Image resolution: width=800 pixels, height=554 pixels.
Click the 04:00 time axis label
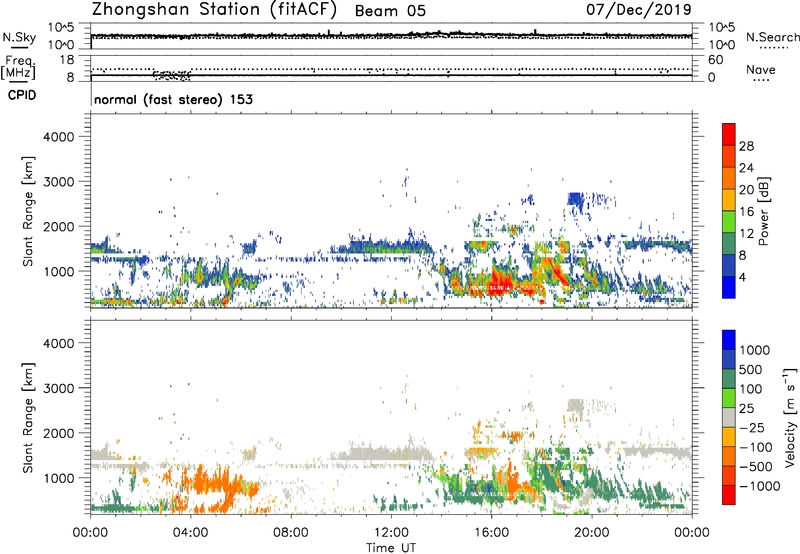190,533
